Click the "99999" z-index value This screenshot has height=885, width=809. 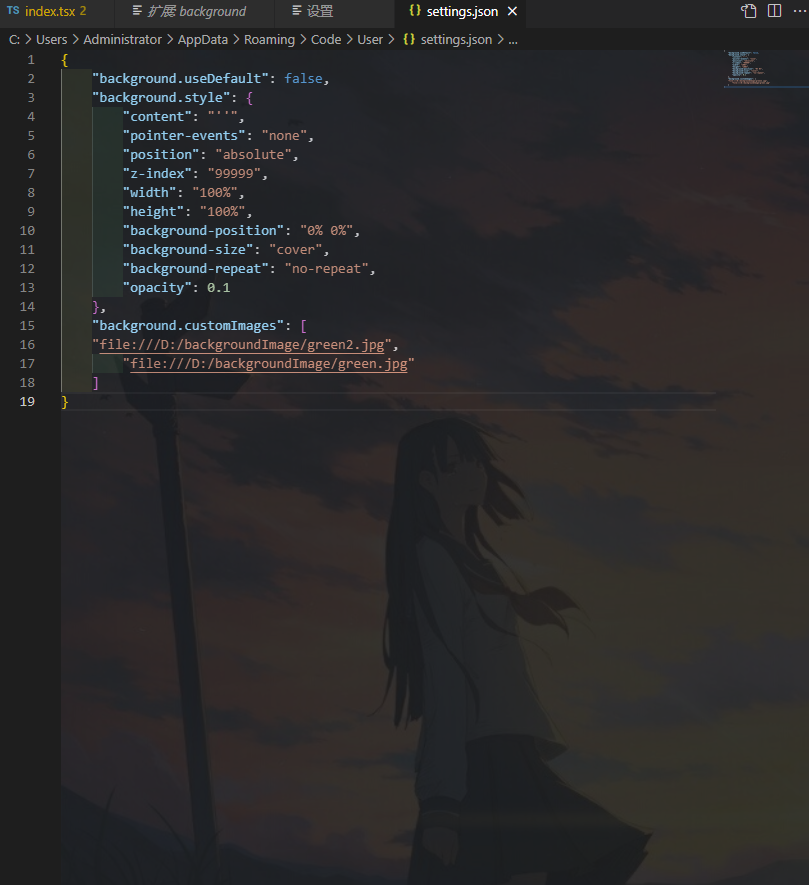[234, 174]
